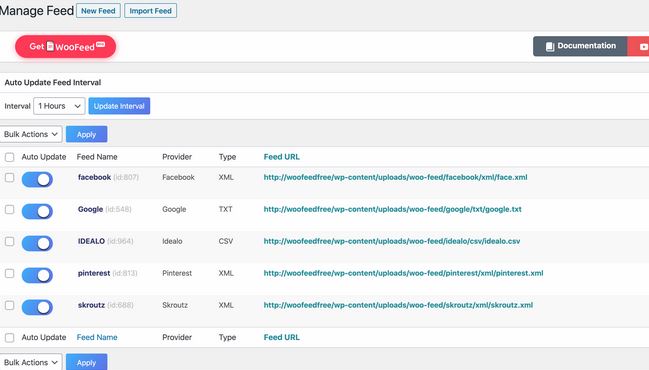Image resolution: width=649 pixels, height=370 pixels.
Task: Toggle auto update for IDEALO feed
Action: coord(37,243)
